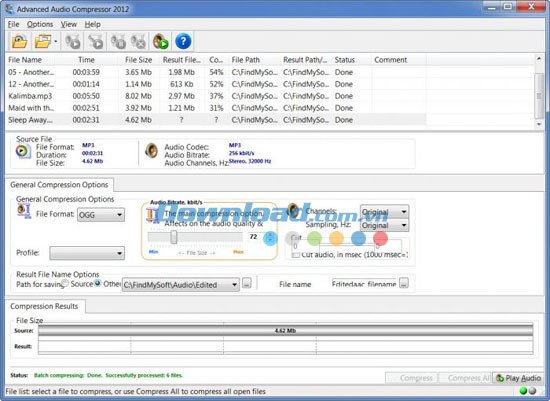Open the Sampling Hz Original dropdown
This screenshot has height=401, width=550.
tap(384, 225)
